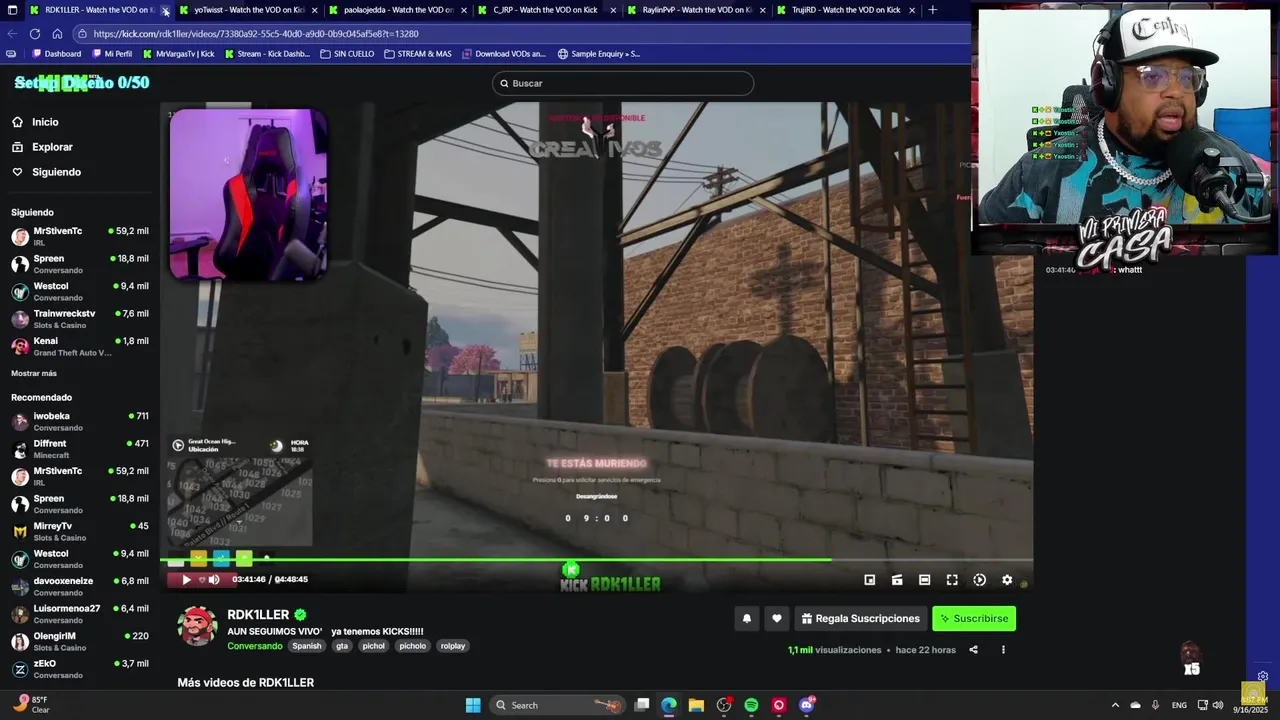The image size is (1280, 720).
Task: Open Discord from the taskbar
Action: click(x=807, y=705)
